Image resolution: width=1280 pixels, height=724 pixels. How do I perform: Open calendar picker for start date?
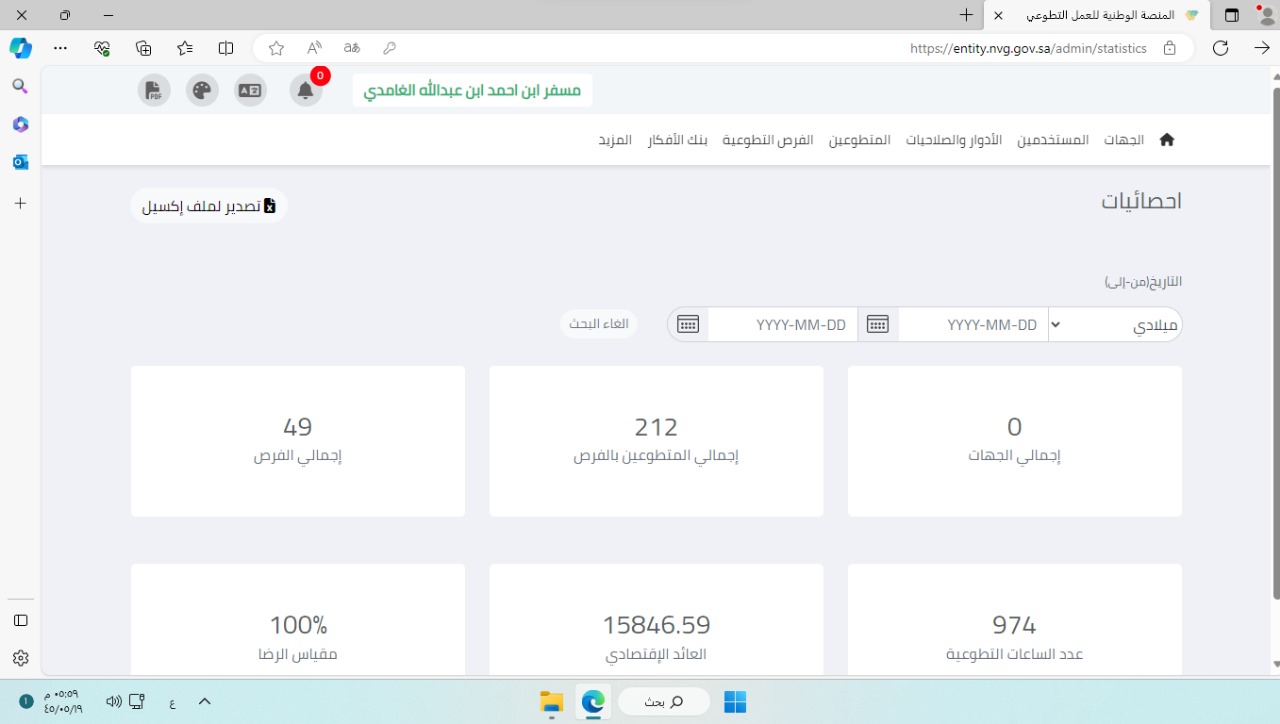pos(877,324)
